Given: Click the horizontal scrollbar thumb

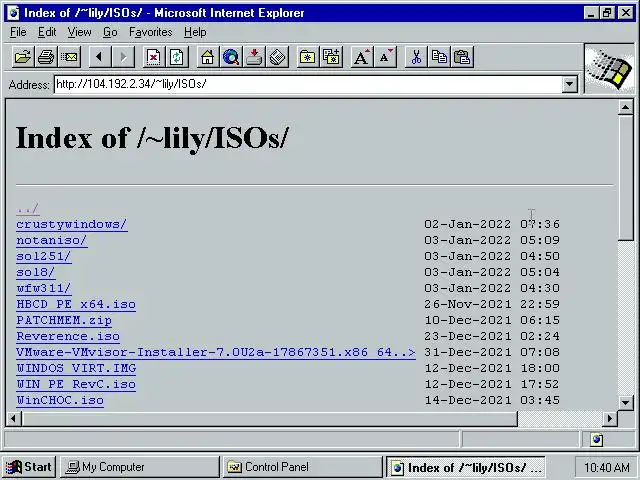Looking at the screenshot, I should click(269, 418).
